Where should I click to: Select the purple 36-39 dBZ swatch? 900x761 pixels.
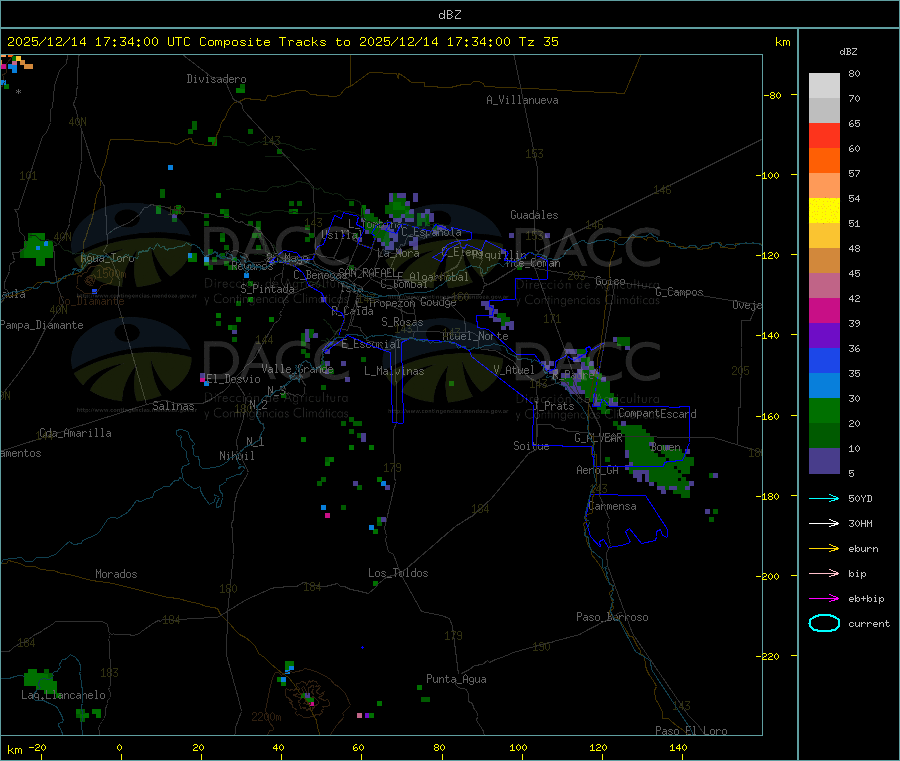[824, 336]
